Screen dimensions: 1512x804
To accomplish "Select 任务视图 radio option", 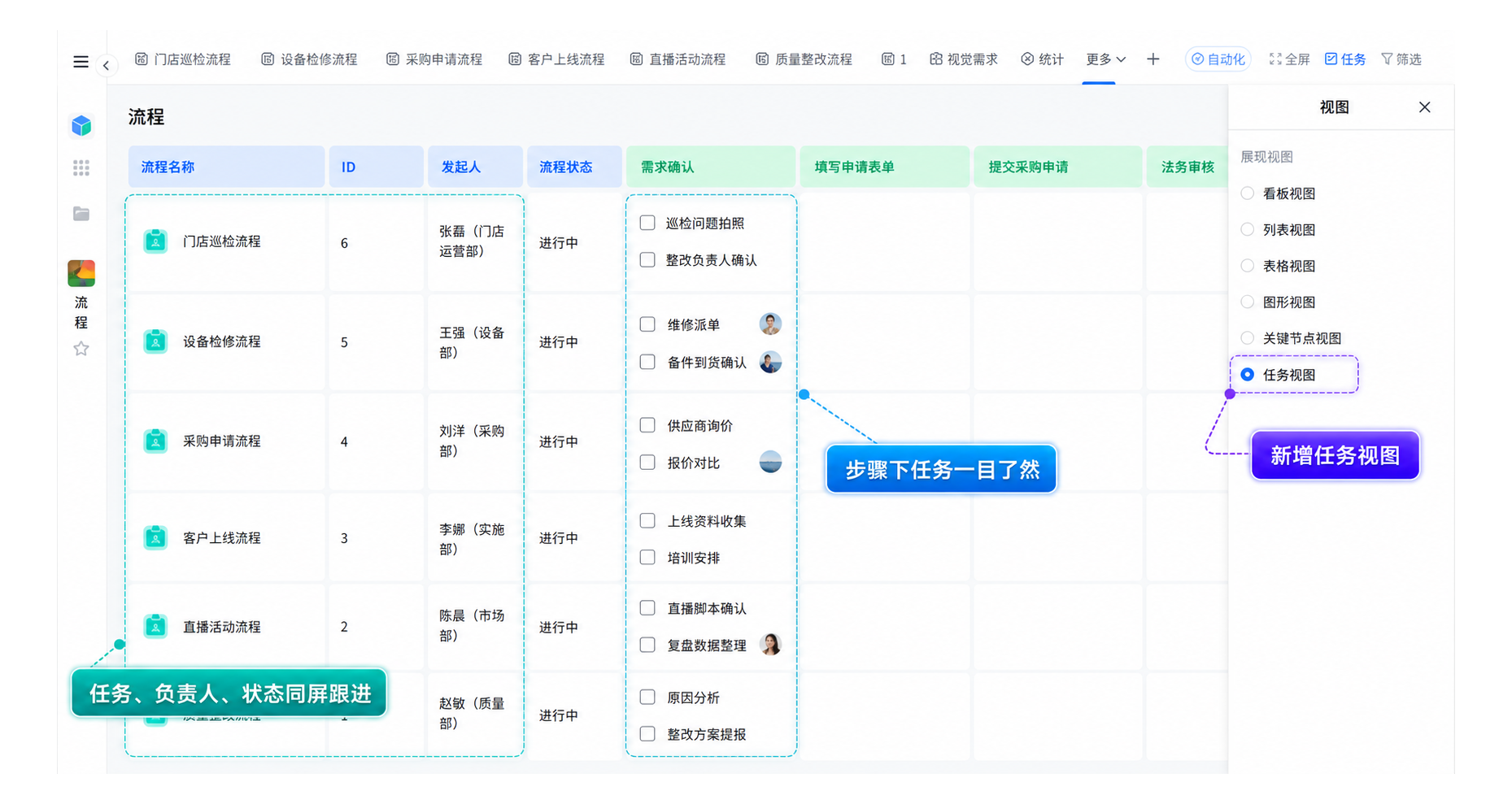I will click(1247, 375).
